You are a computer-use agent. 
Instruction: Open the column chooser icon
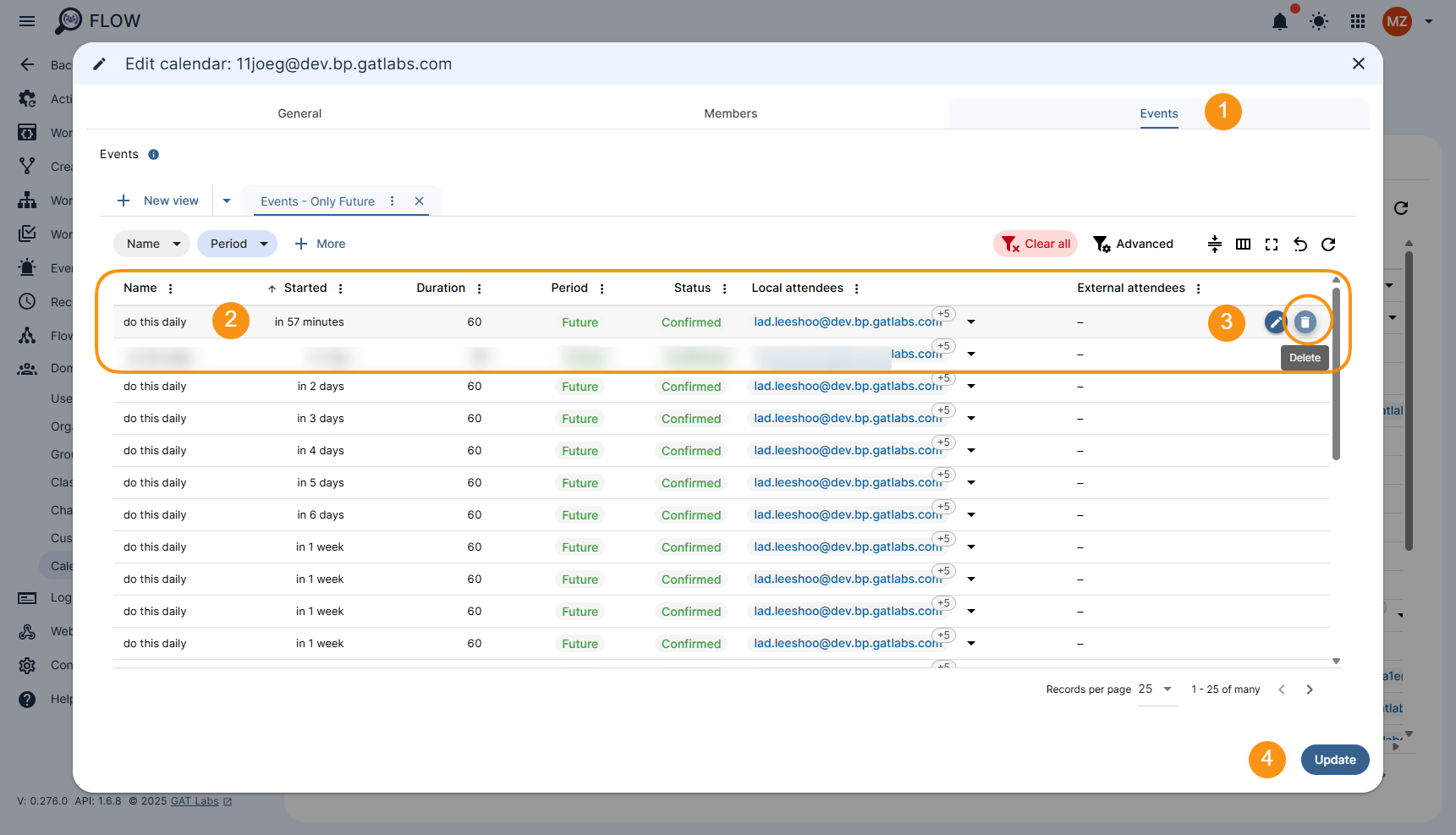click(1243, 244)
